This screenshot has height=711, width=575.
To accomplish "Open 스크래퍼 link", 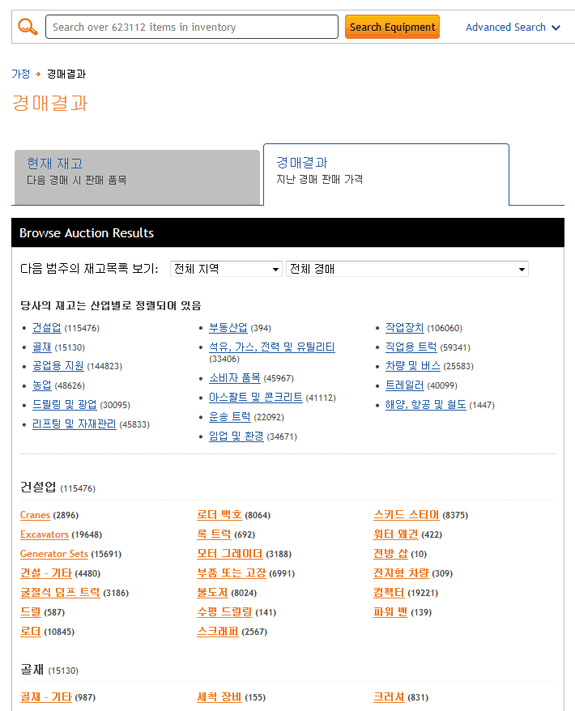I will click(x=217, y=632).
